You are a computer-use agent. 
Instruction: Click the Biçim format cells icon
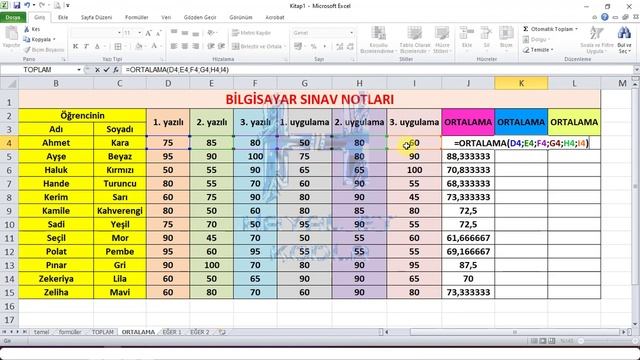tap(506, 38)
